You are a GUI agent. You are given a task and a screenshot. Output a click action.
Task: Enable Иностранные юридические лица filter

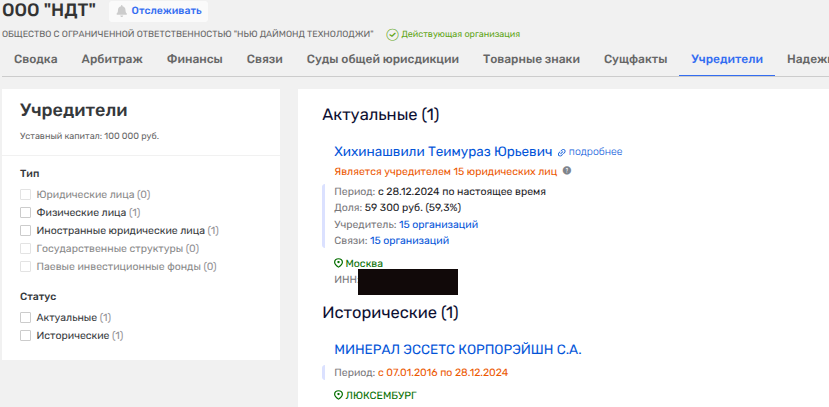click(26, 230)
